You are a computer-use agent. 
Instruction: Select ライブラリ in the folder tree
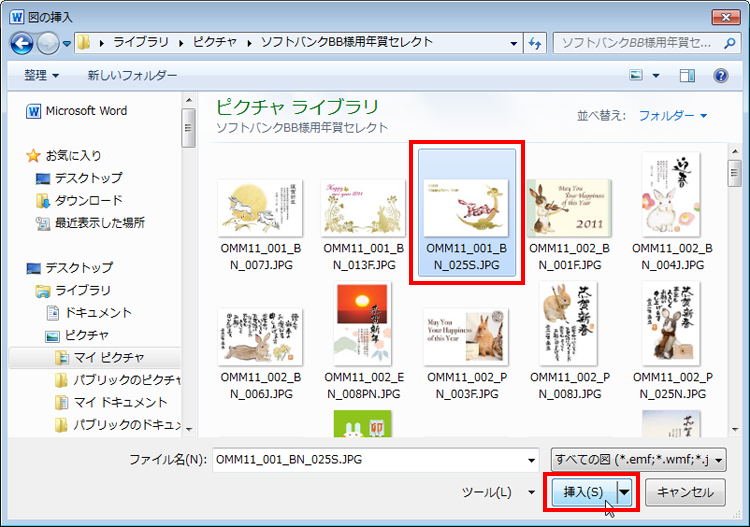tap(73, 290)
